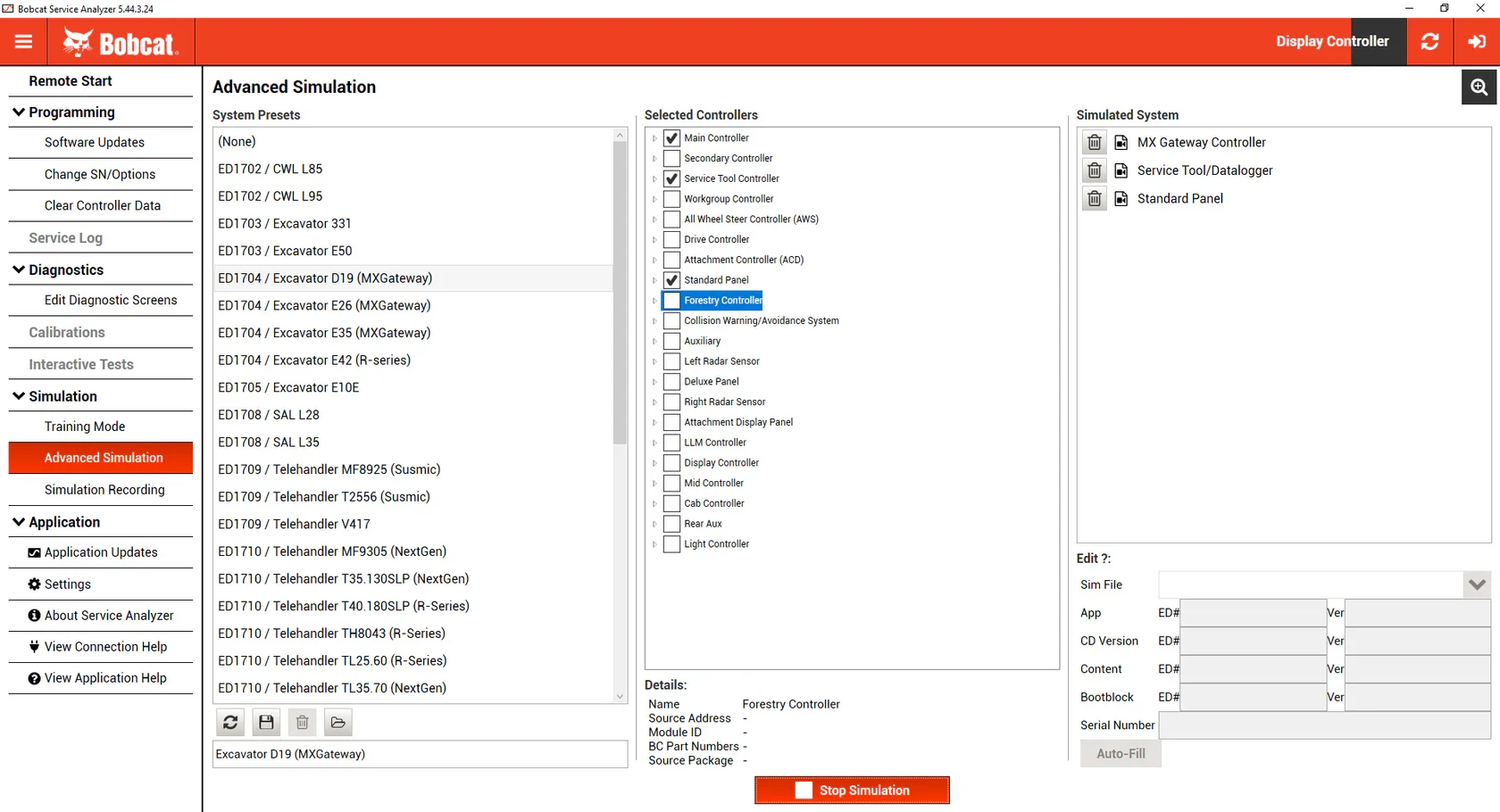Viewport: 1500px width, 812px height.
Task: Click the file icon beside MX Gateway Controller
Action: point(1121,143)
